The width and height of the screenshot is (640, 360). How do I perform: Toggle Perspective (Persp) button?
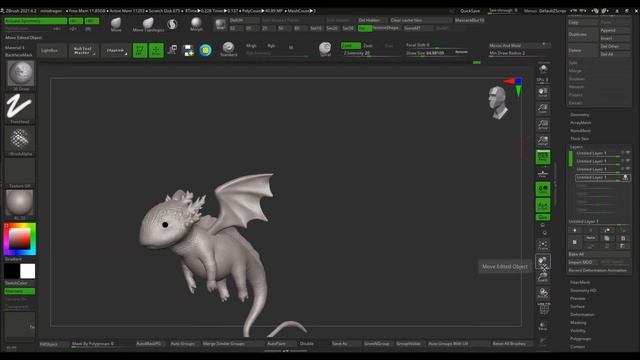coord(543,157)
